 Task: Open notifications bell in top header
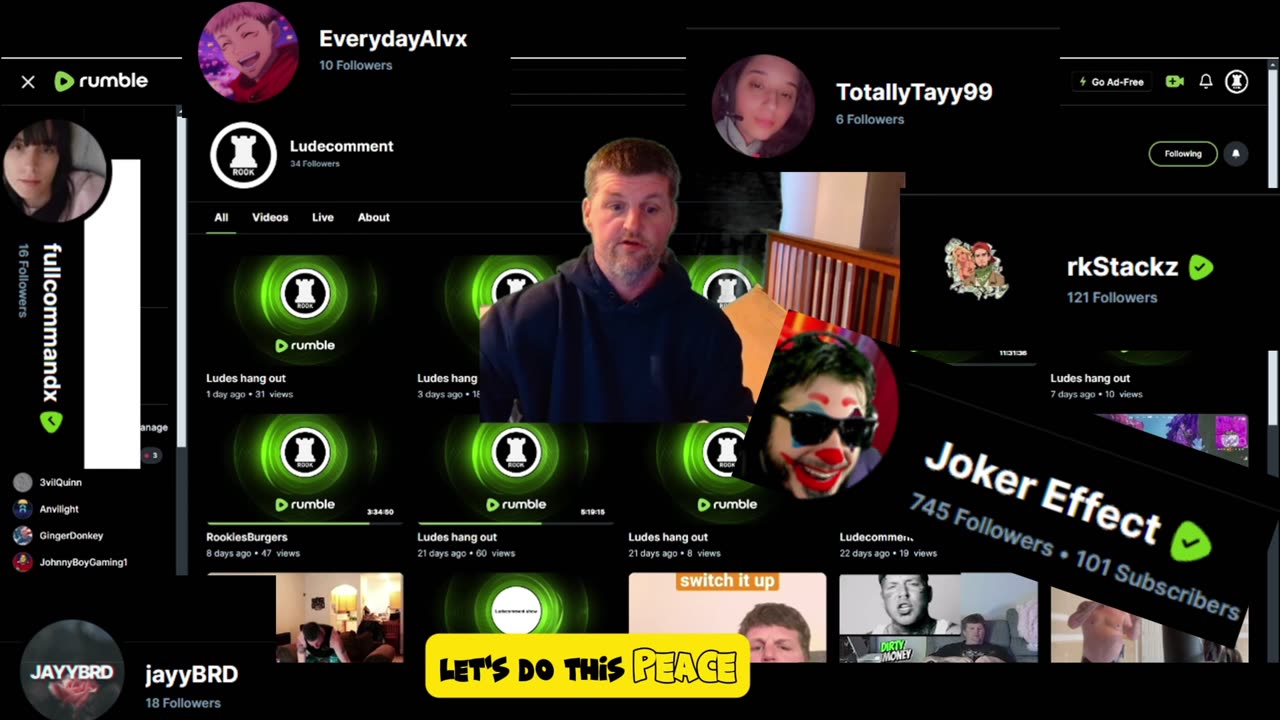[x=1206, y=81]
